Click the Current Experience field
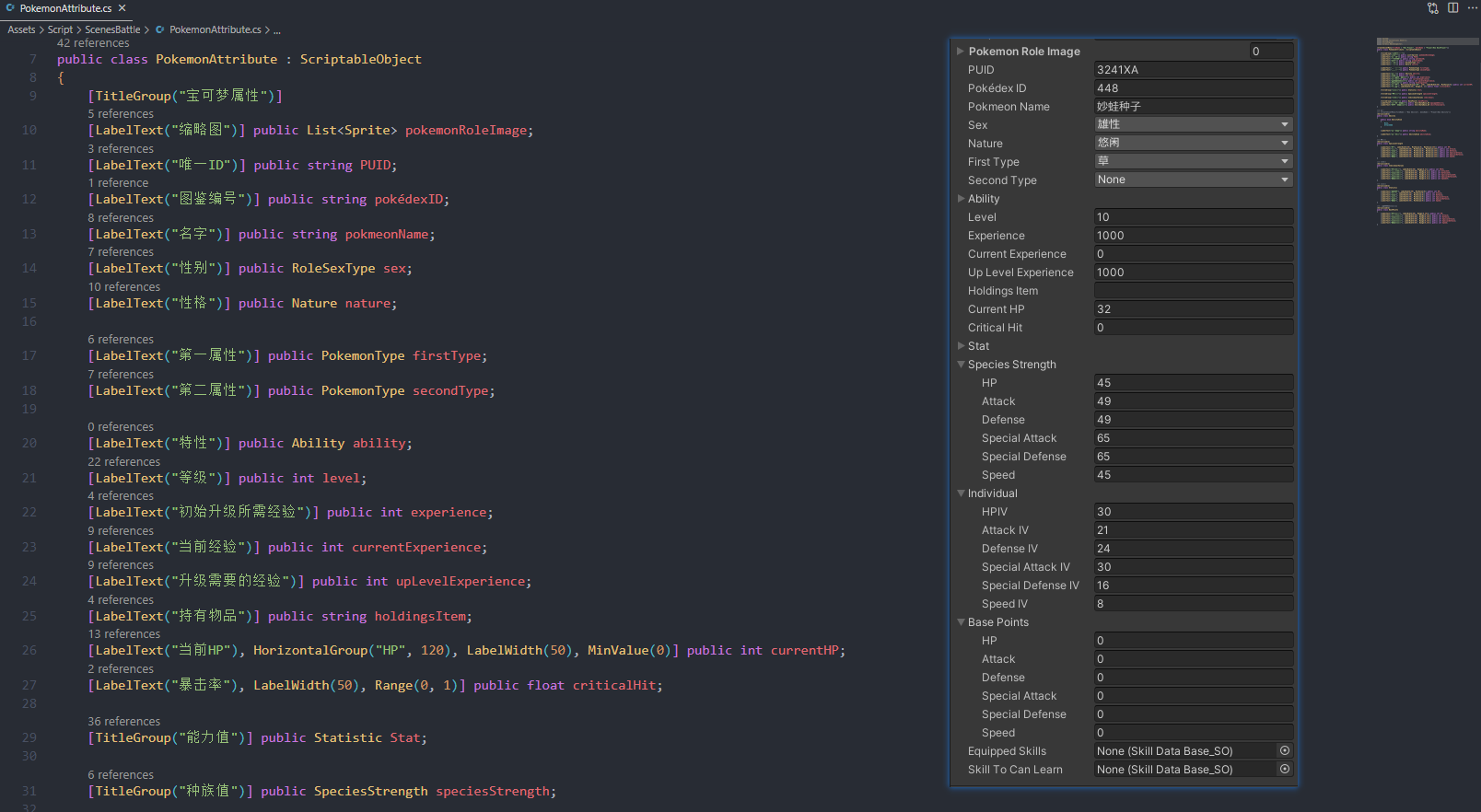The image size is (1481, 812). tap(1193, 254)
